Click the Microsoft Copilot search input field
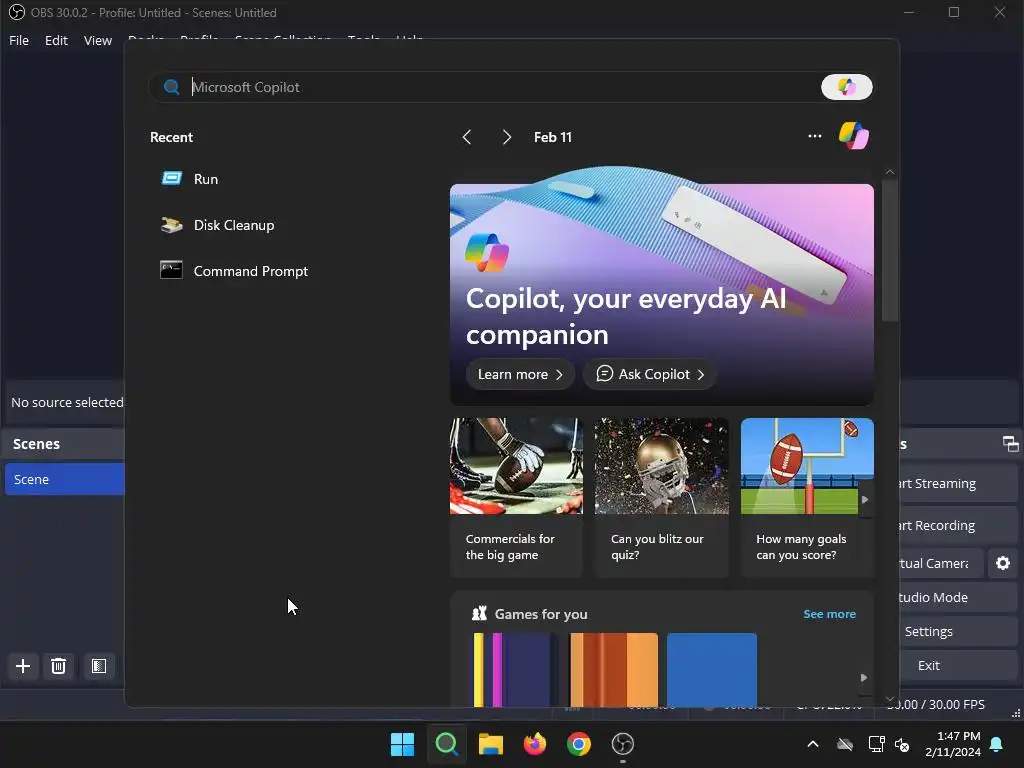Viewport: 1024px width, 768px height. coord(503,87)
